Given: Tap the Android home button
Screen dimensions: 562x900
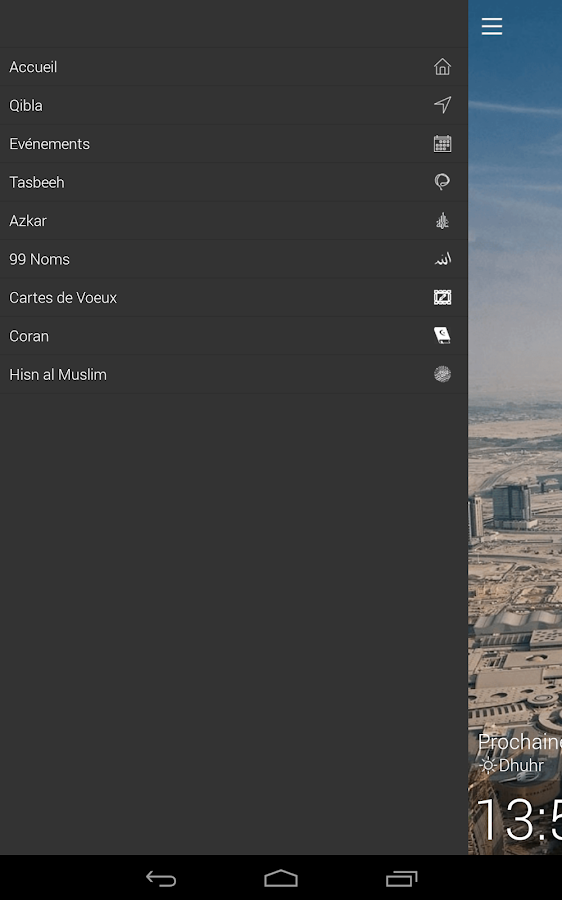Looking at the screenshot, I should 281,878.
